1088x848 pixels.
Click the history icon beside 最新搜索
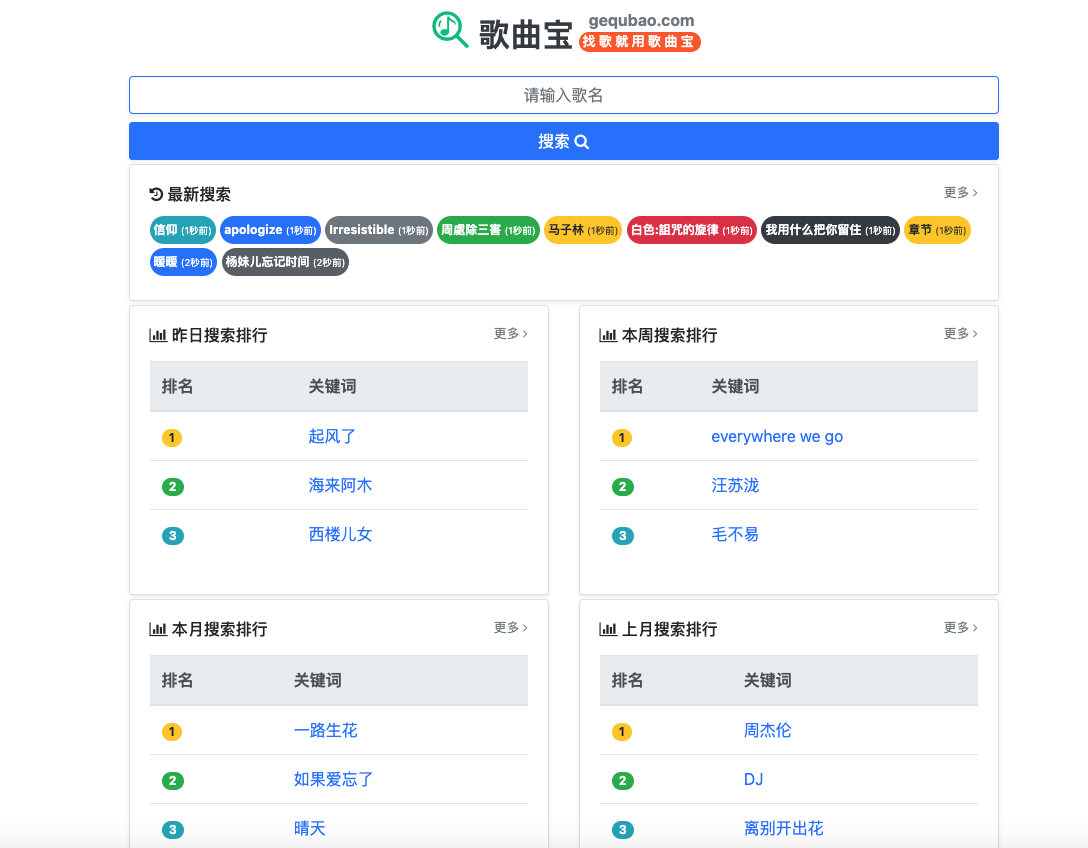[156, 194]
